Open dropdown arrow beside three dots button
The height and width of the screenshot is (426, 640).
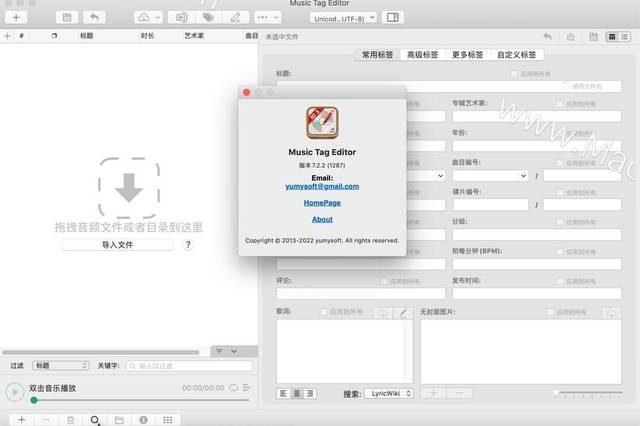(x=276, y=18)
